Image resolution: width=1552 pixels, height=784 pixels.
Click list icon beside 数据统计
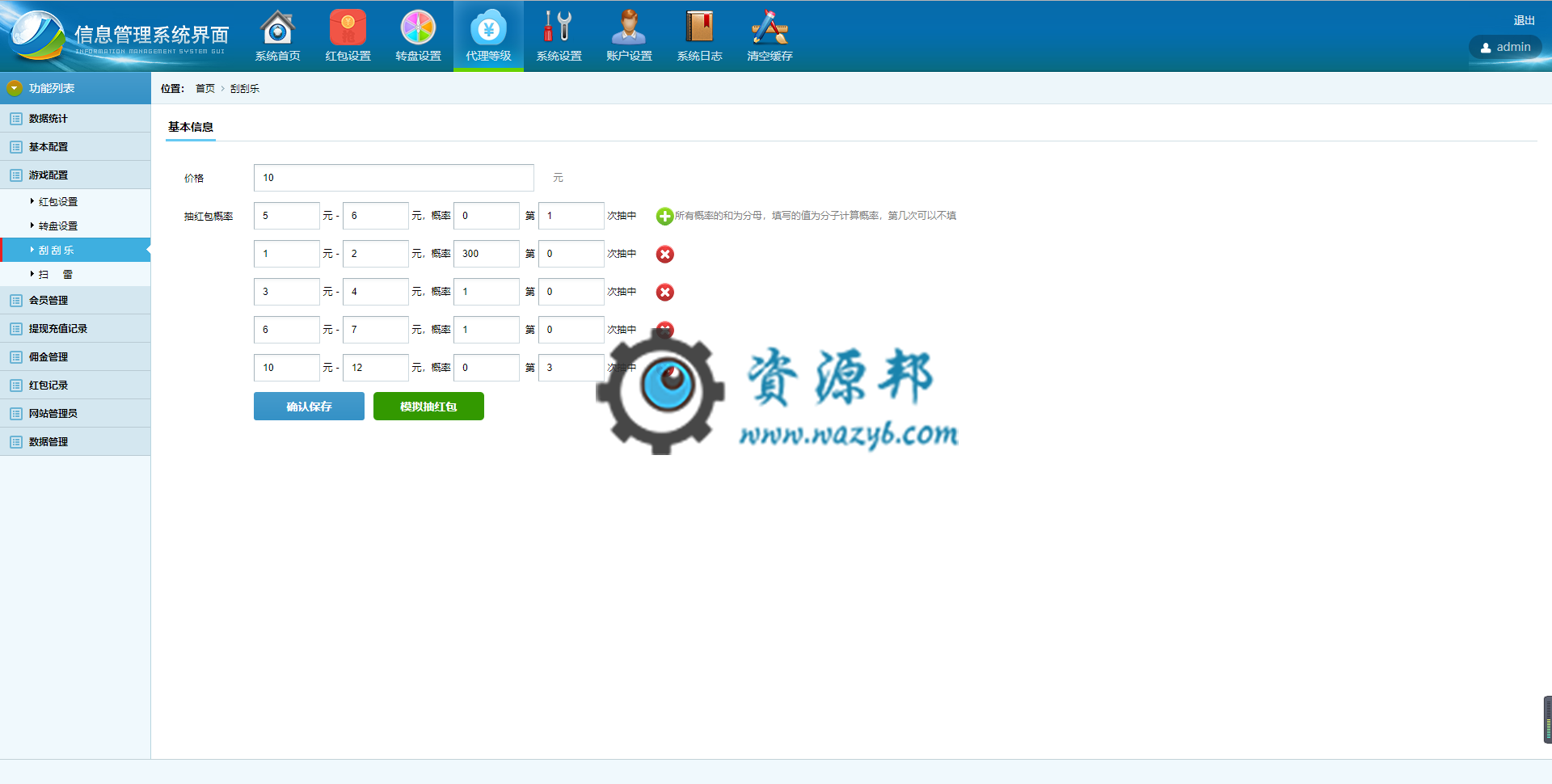(15, 119)
